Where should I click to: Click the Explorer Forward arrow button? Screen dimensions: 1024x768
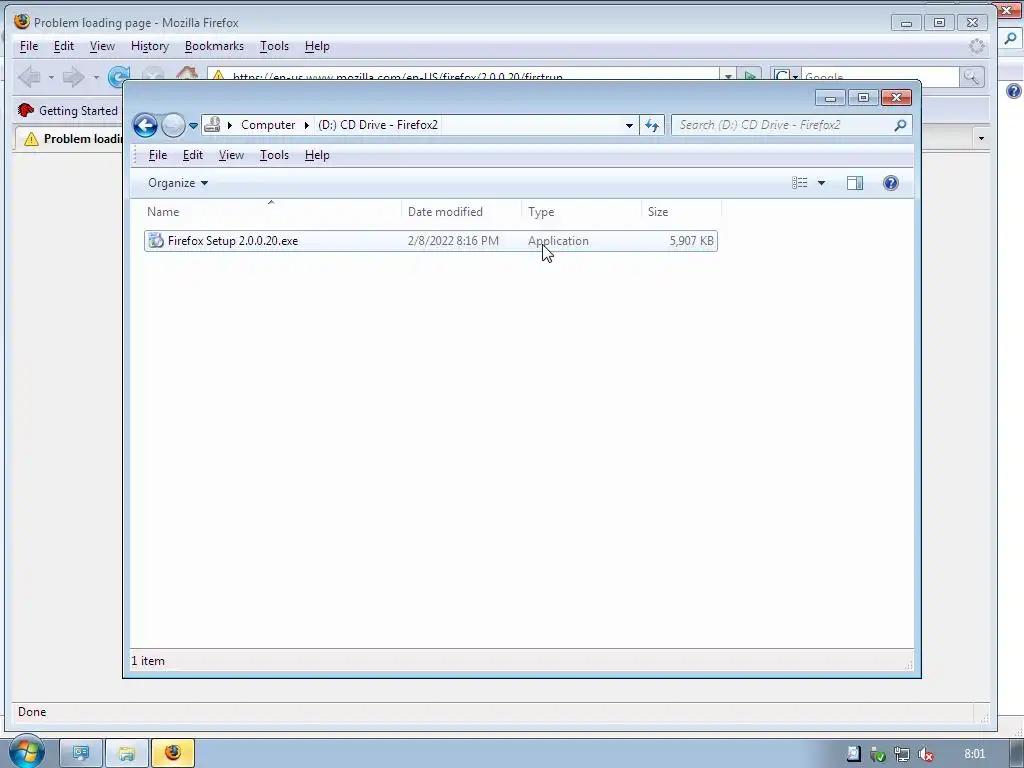coord(173,125)
